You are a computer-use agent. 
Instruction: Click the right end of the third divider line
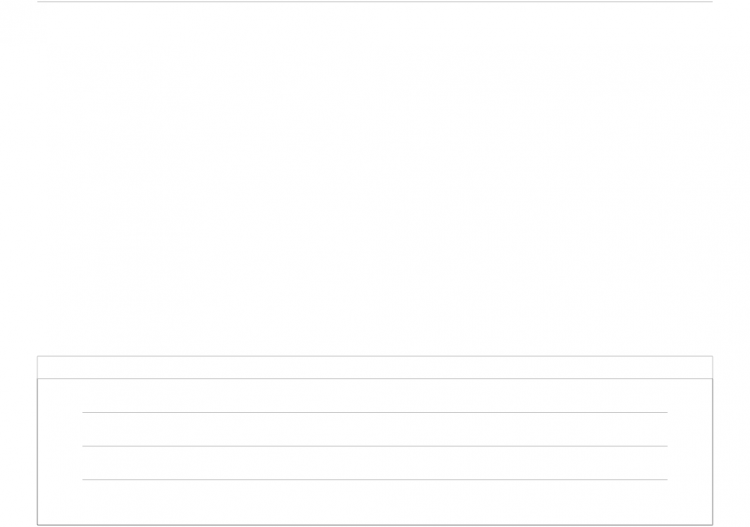[666, 479]
